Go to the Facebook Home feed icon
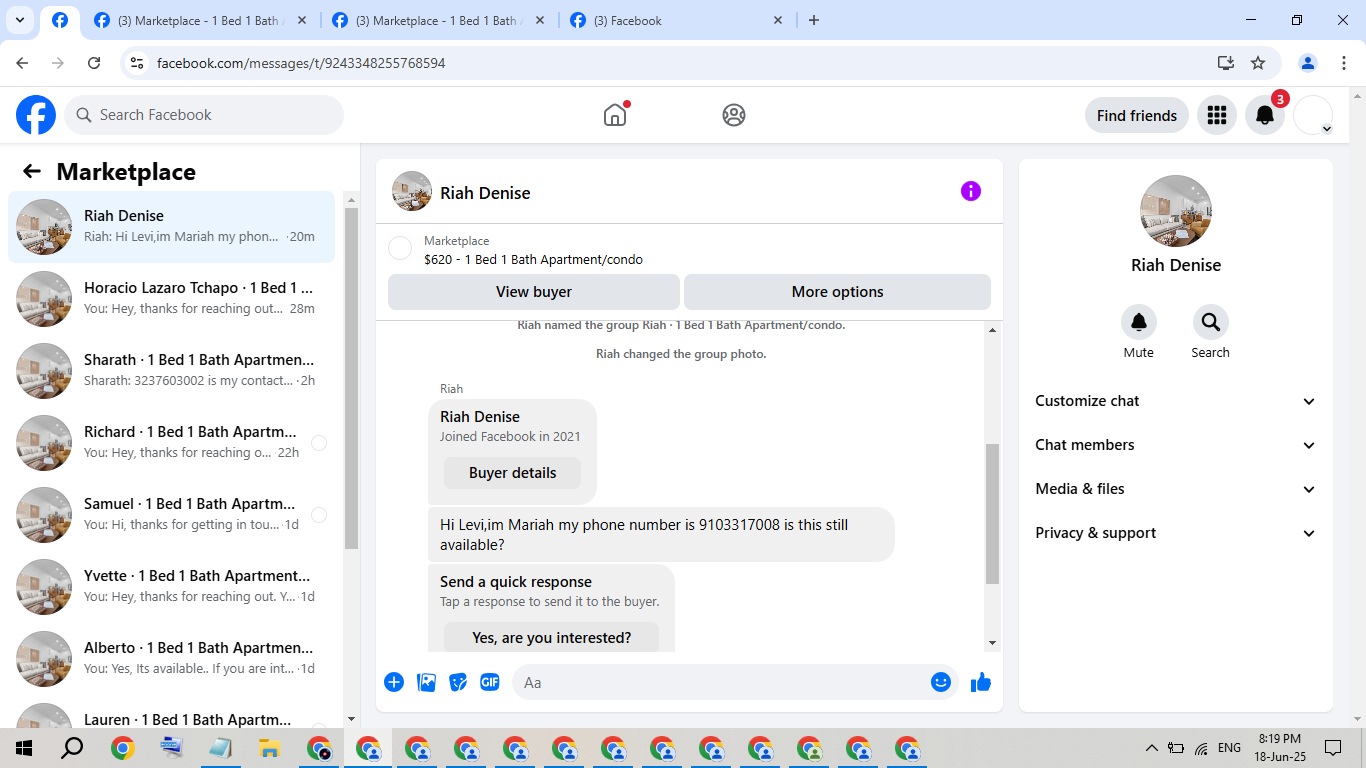 tap(615, 115)
